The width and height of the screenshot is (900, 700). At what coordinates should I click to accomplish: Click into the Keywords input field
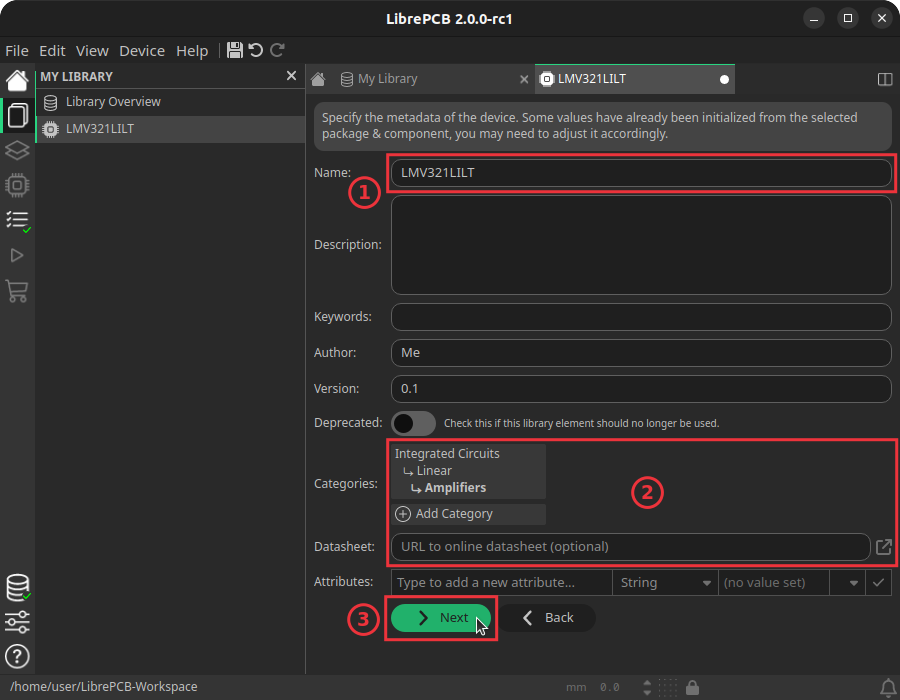point(640,317)
